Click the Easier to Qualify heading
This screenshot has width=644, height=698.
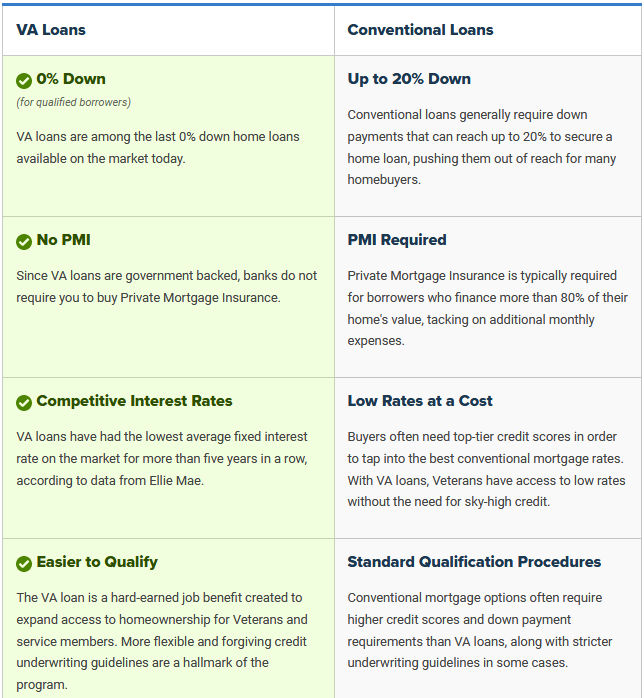pyautogui.click(x=97, y=562)
